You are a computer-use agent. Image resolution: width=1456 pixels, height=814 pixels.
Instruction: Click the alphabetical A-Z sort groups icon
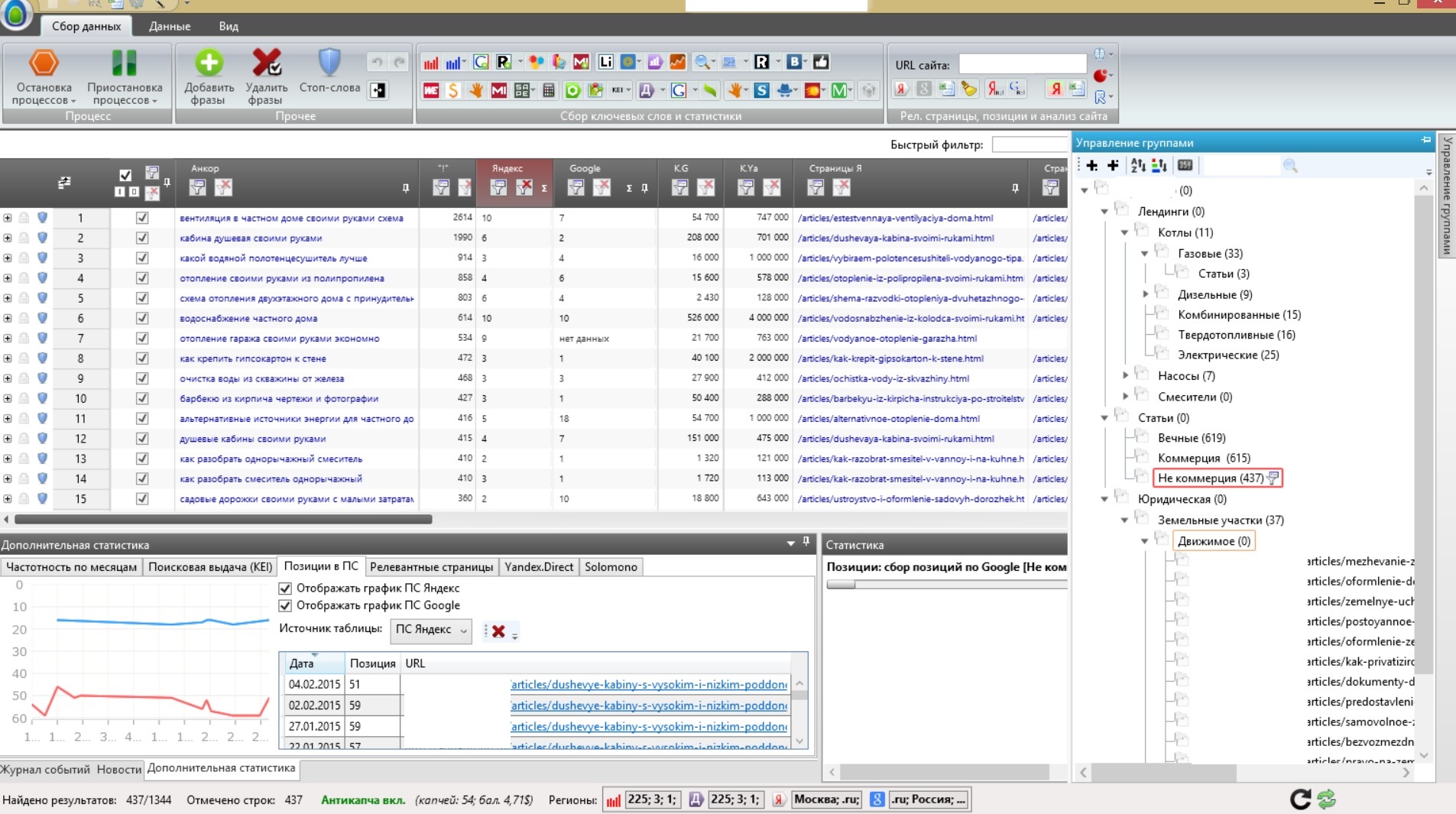[x=1138, y=165]
